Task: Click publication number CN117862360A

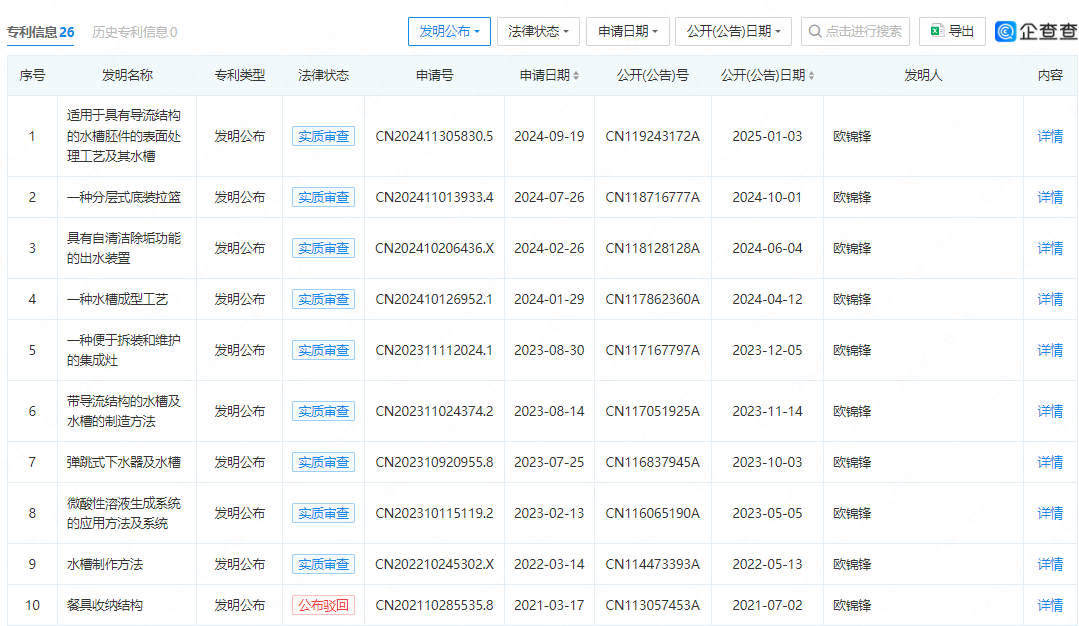Action: click(x=652, y=299)
